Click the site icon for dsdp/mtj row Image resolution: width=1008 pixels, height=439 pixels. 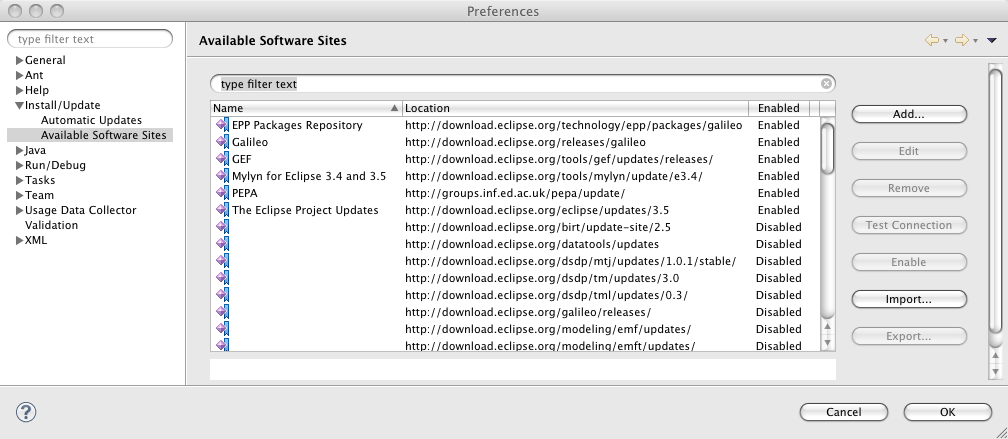(x=222, y=261)
